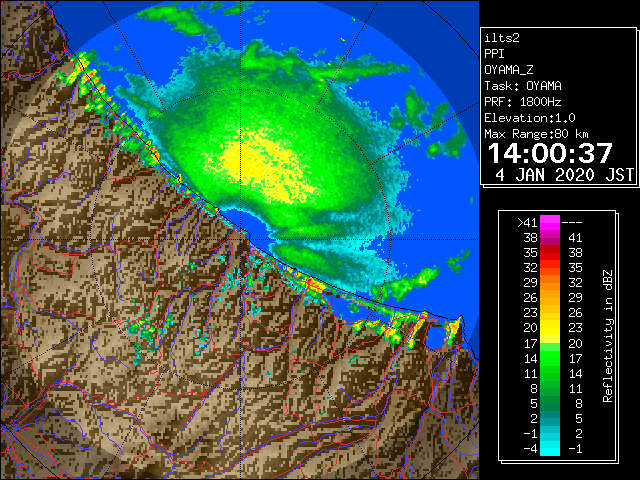
Task: Choose the red 35–38 dBZ legend swatch
Action: coord(550,253)
